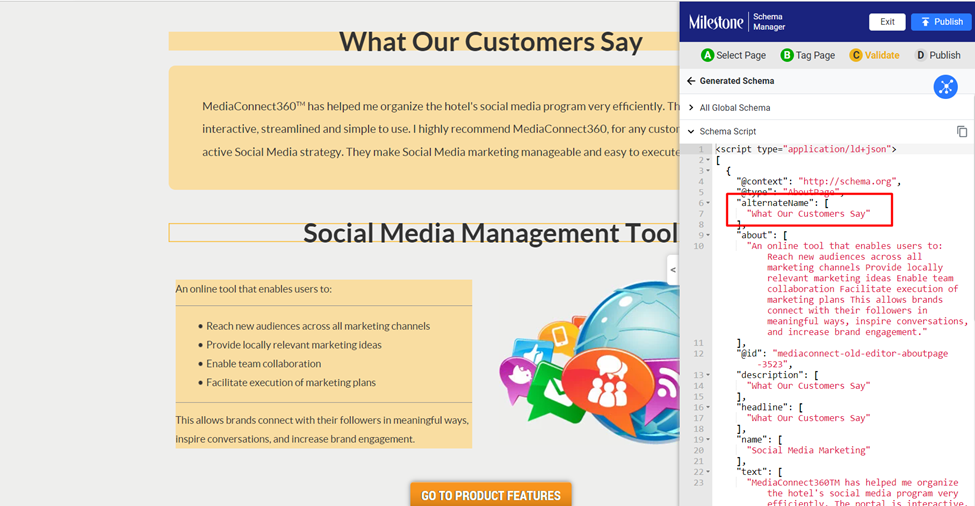Screen dimensions: 975x506
Task: Open the Select Page step tab
Action: point(733,55)
